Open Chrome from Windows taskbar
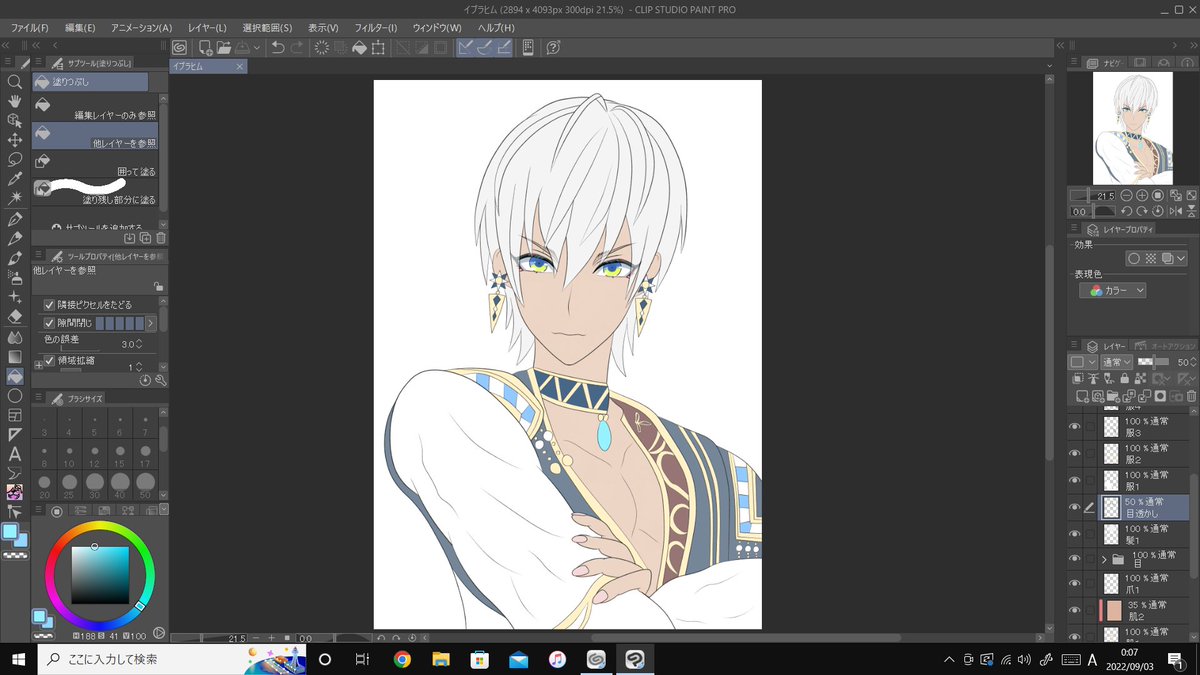Screen dimensions: 1200x675 click(x=402, y=659)
